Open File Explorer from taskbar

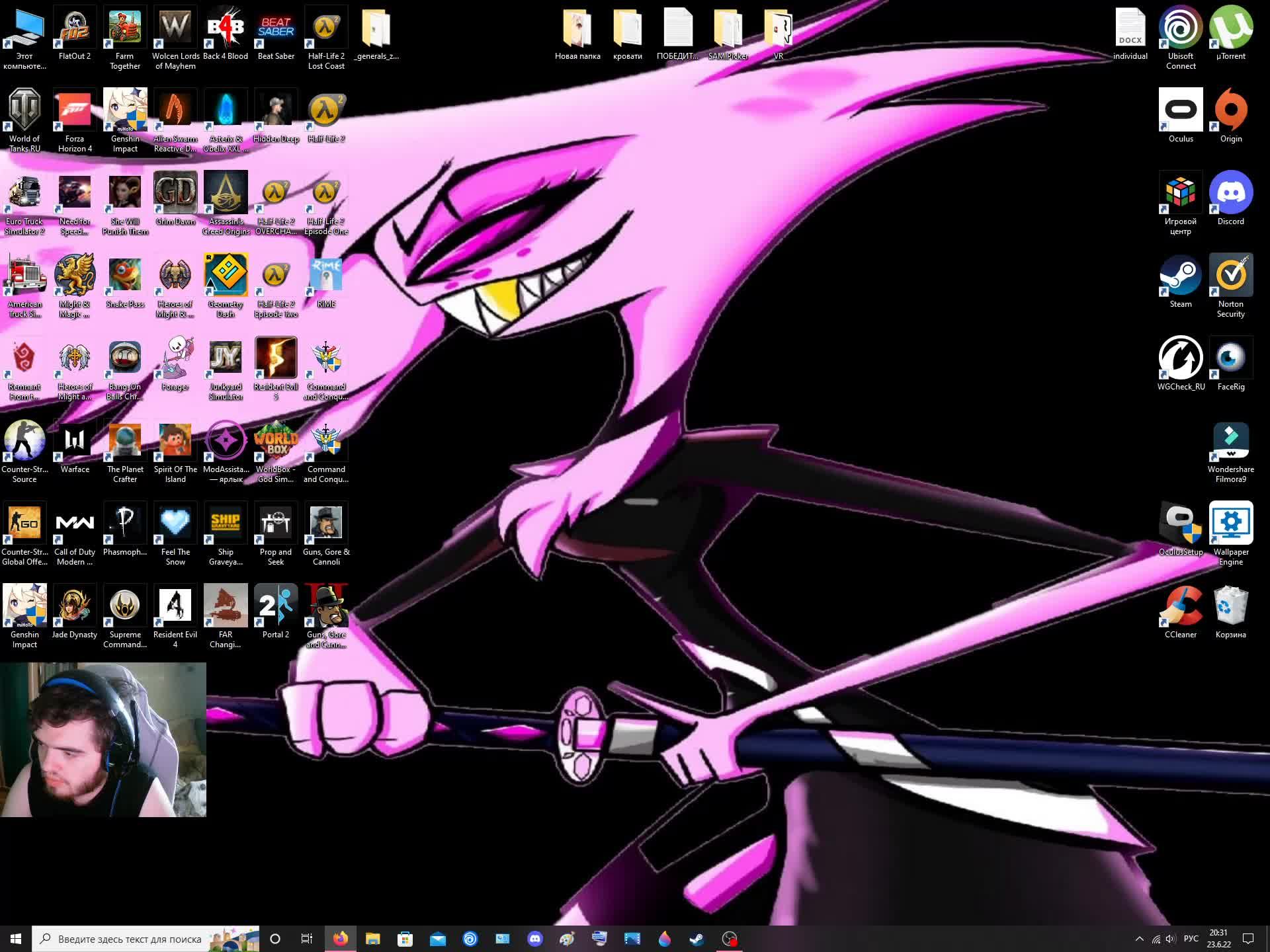372,938
